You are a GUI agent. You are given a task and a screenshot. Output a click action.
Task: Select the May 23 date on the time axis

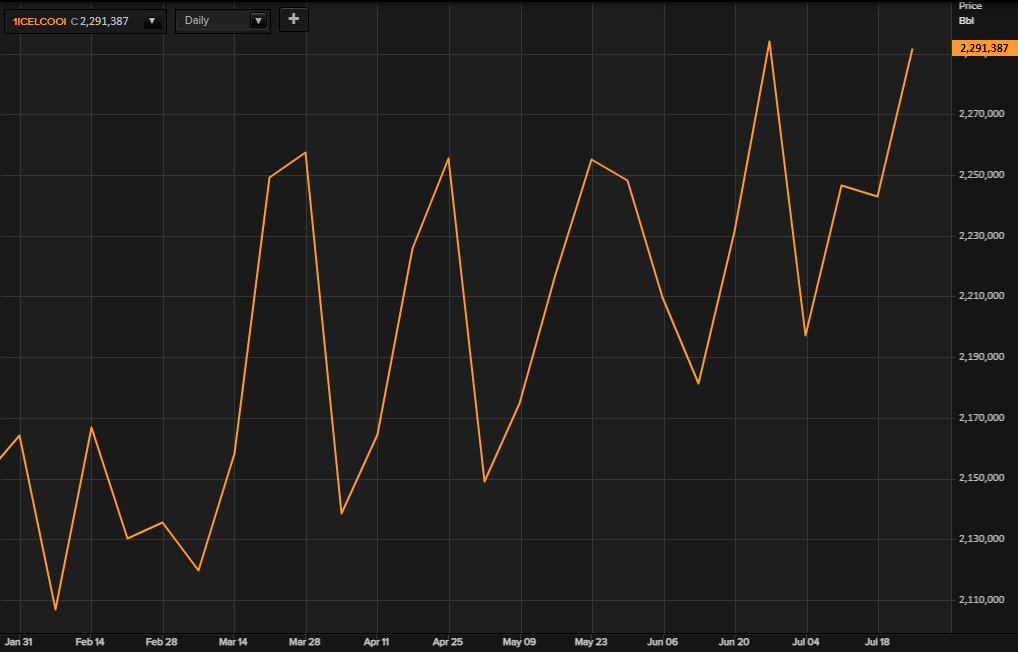point(591,641)
